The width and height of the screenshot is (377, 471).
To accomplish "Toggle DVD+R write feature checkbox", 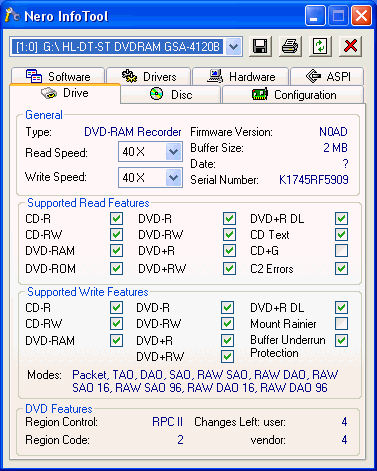I will (x=227, y=341).
